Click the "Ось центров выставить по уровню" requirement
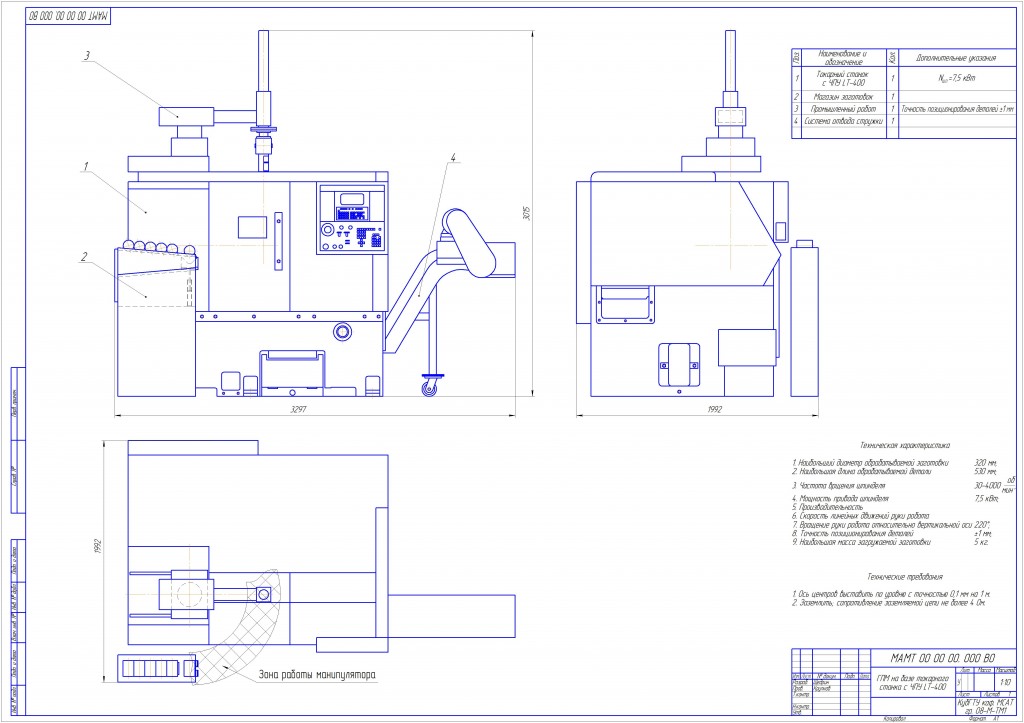 (x=891, y=594)
